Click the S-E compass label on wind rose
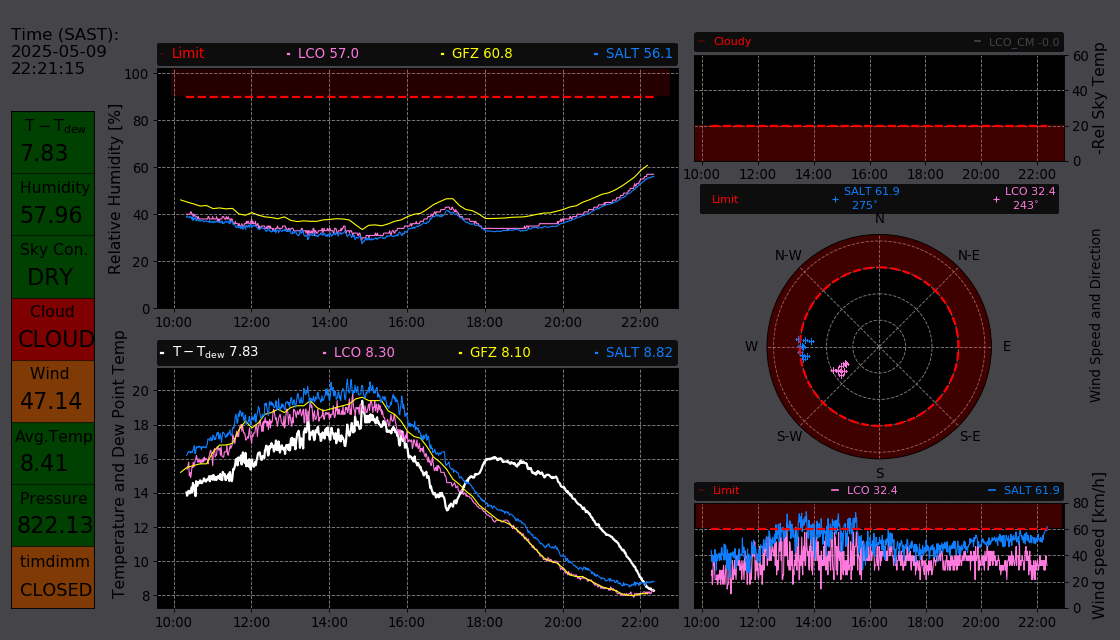This screenshot has height=640, width=1120. 970,436
